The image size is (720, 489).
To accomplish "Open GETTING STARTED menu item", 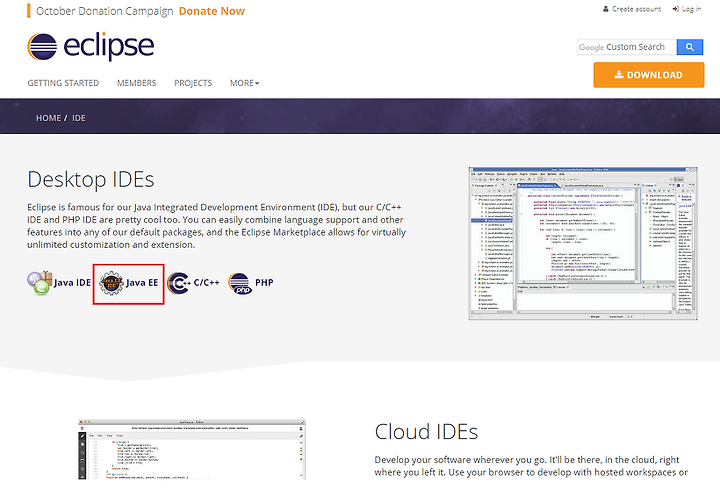I will (x=63, y=83).
